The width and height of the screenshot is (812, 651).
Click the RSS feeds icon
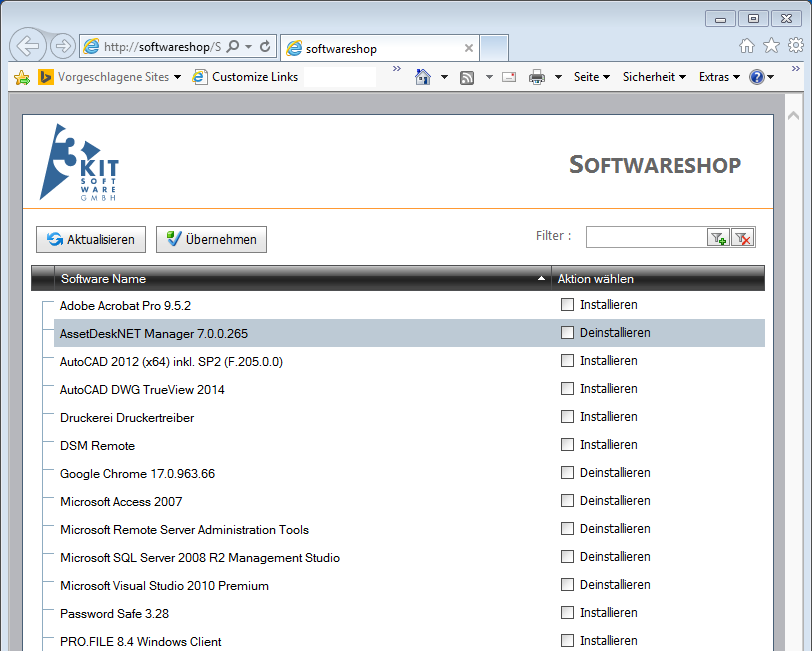(x=467, y=77)
